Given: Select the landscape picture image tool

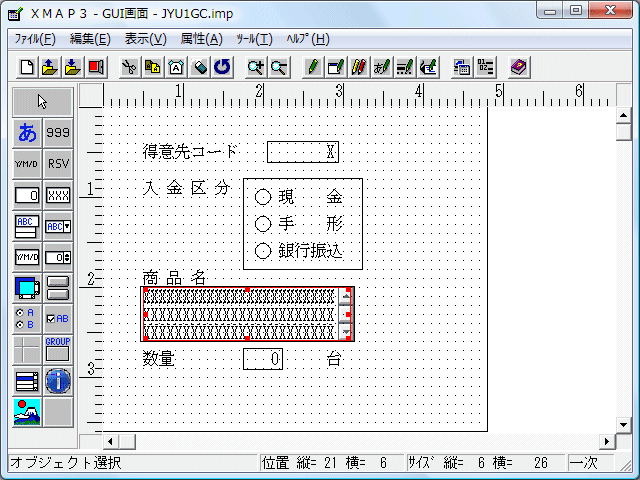Looking at the screenshot, I should 27,411.
